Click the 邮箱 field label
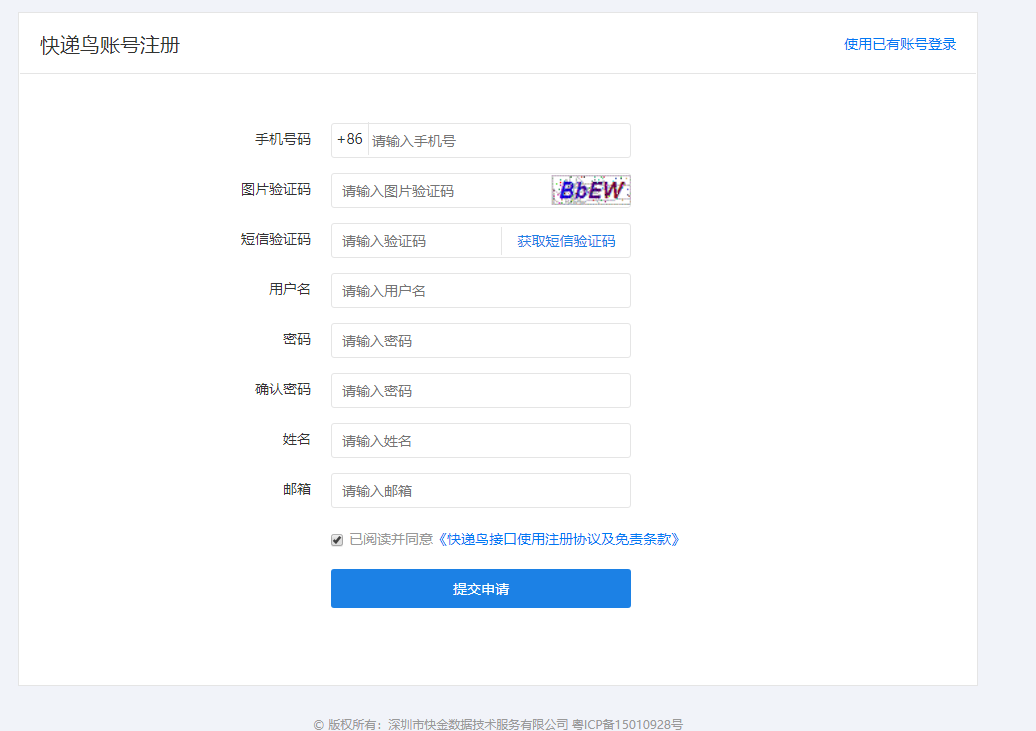 tap(297, 489)
